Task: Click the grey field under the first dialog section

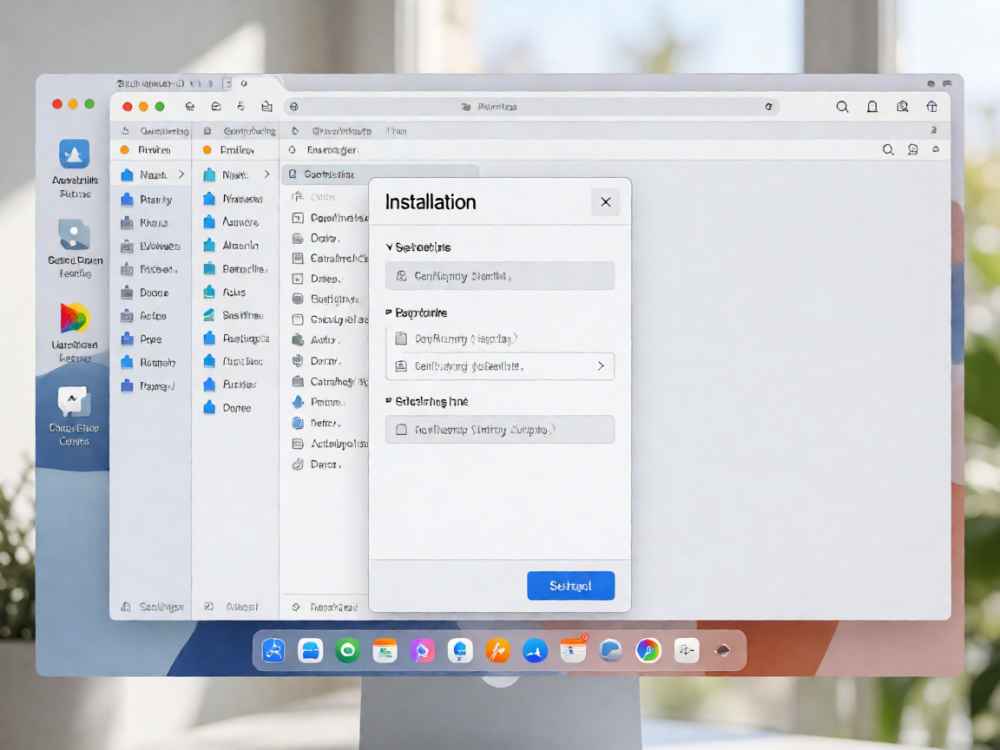Action: click(x=500, y=276)
